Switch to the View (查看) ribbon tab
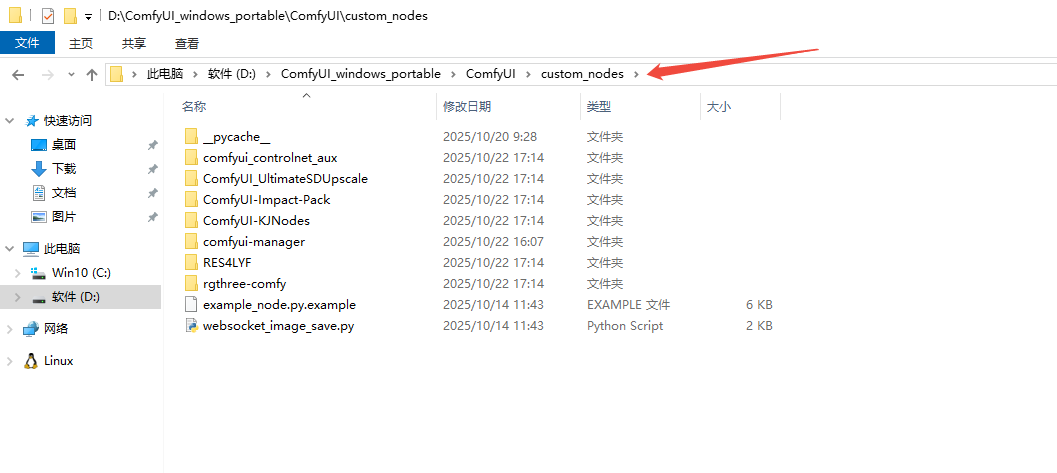This screenshot has width=1057, height=473. coord(187,43)
